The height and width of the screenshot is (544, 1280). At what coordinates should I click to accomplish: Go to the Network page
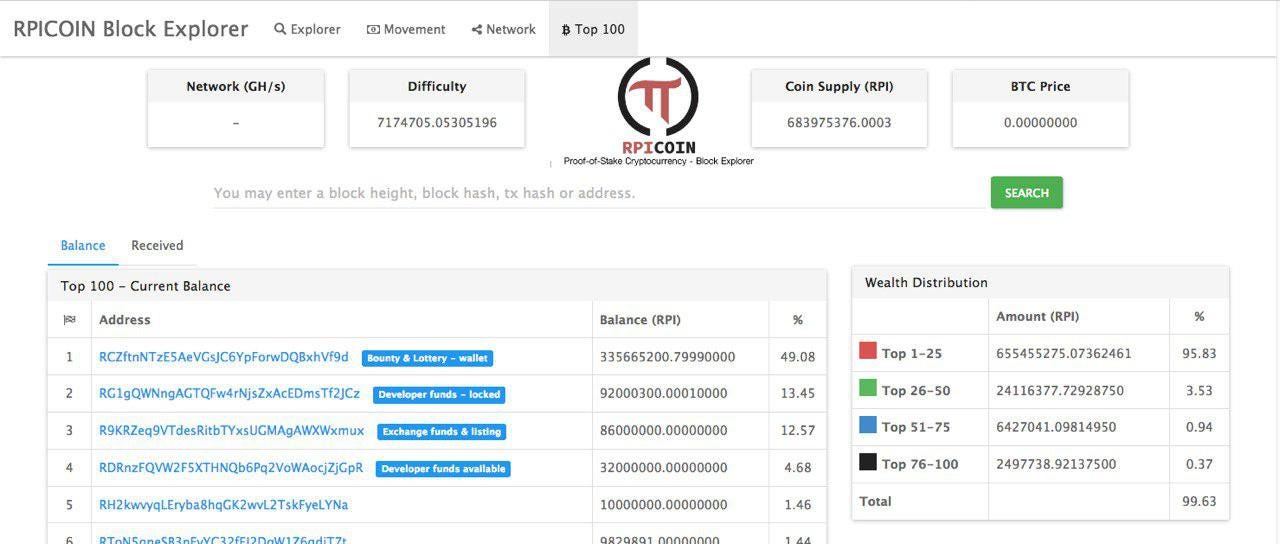[x=503, y=29]
